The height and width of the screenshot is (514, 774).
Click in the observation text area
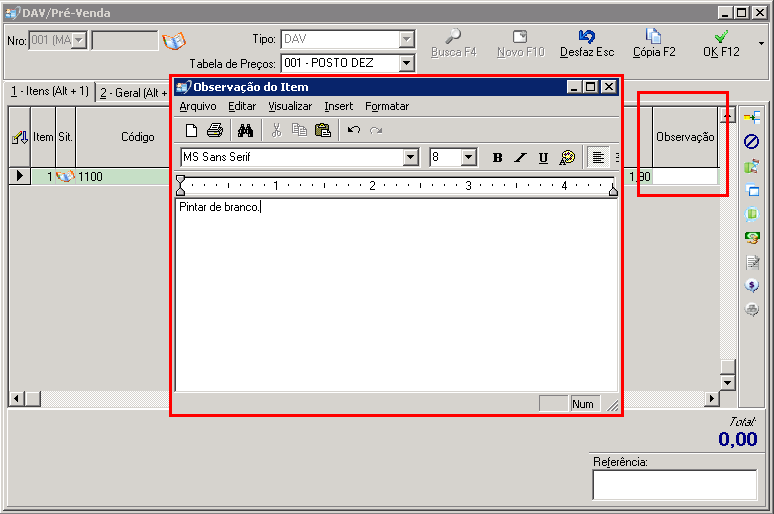(x=396, y=295)
